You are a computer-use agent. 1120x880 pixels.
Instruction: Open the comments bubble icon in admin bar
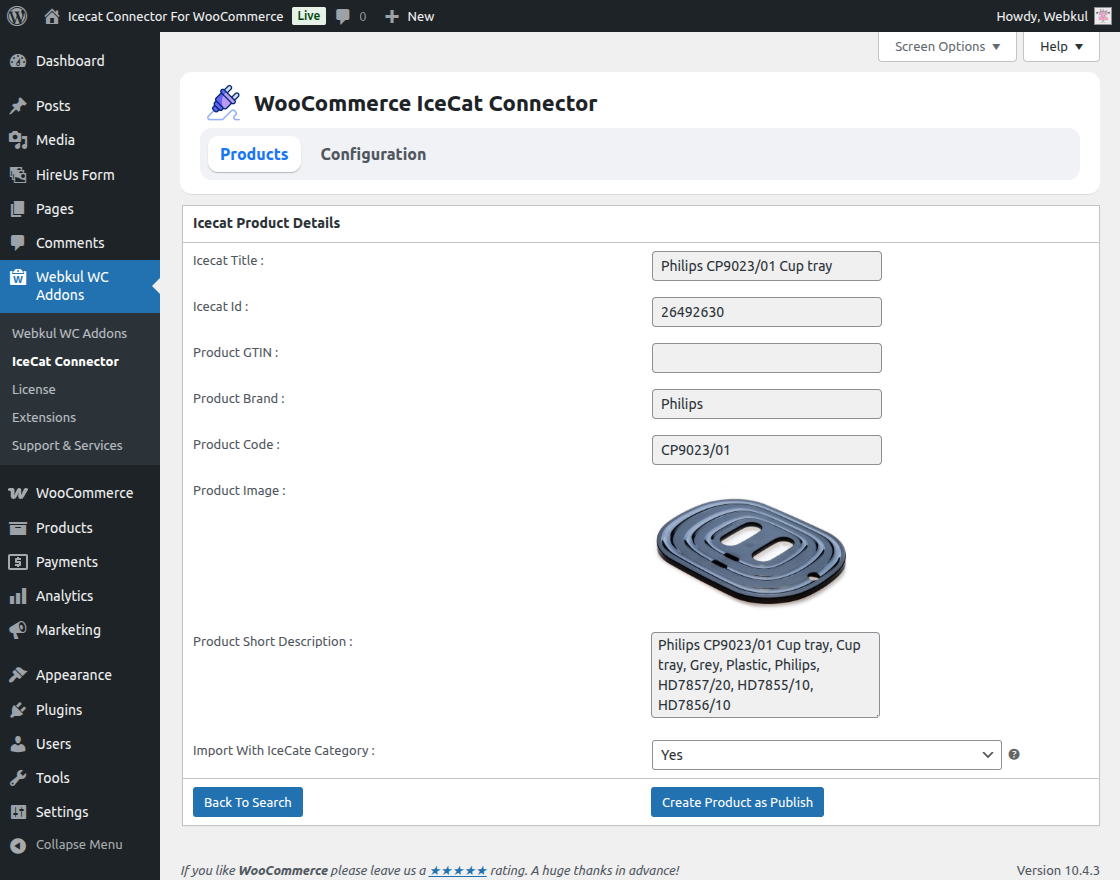pos(343,16)
